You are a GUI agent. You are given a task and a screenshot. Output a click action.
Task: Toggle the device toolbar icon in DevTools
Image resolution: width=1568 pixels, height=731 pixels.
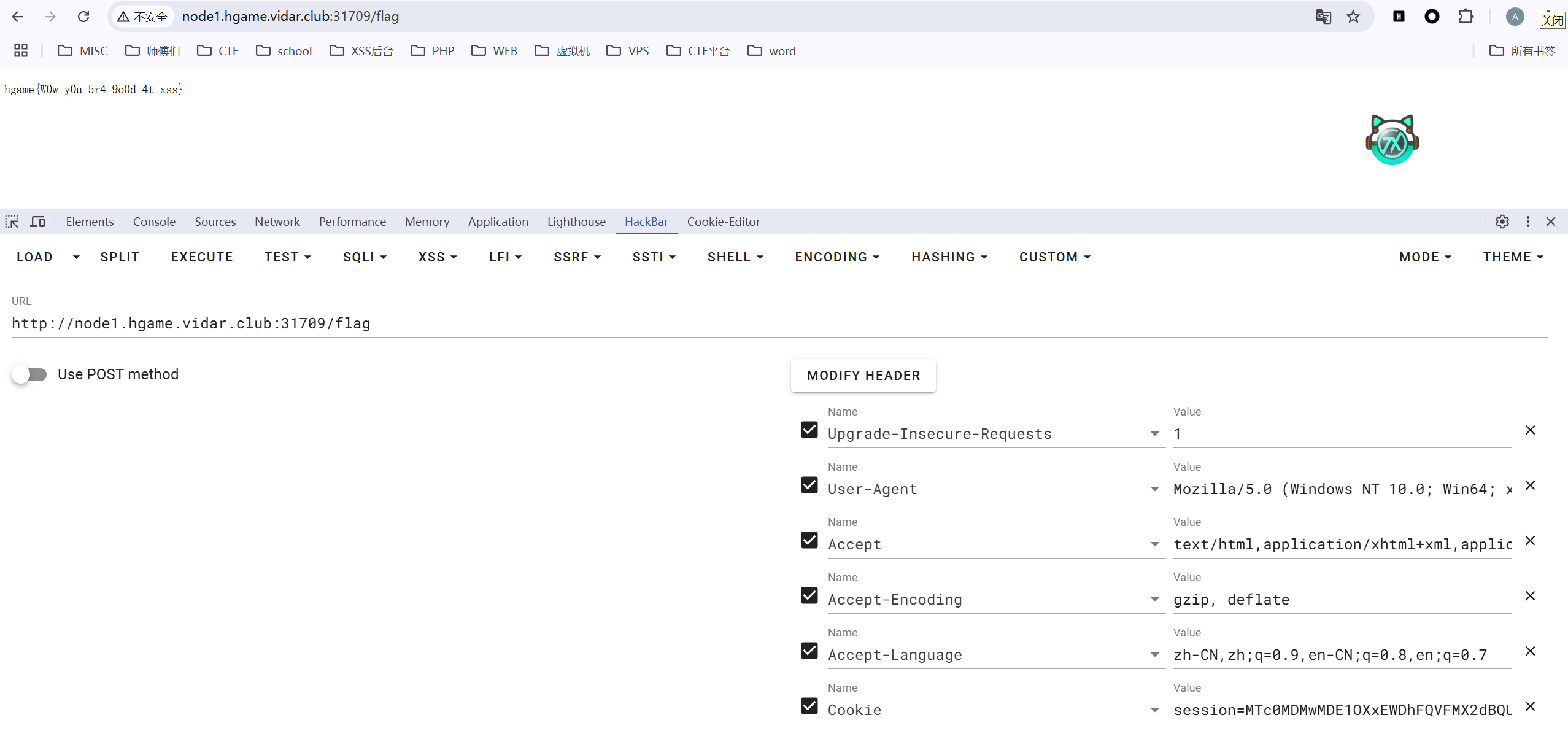point(38,222)
